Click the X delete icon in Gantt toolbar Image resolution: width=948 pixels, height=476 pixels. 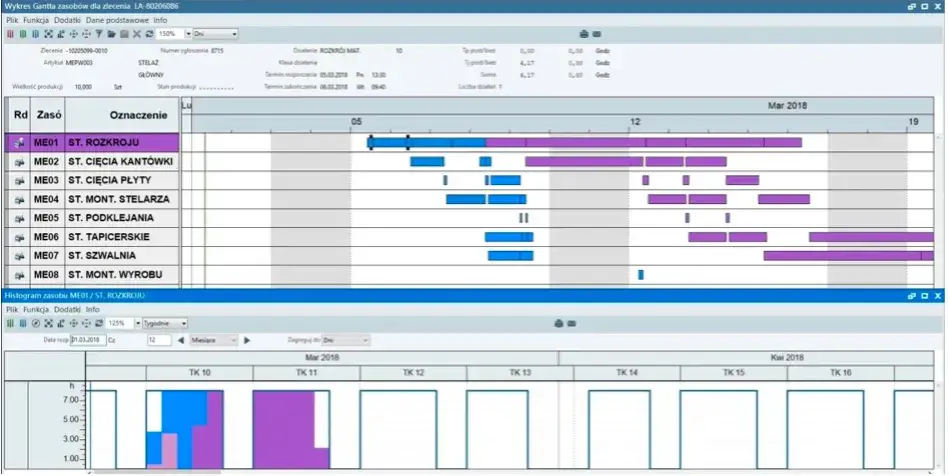tap(137, 34)
